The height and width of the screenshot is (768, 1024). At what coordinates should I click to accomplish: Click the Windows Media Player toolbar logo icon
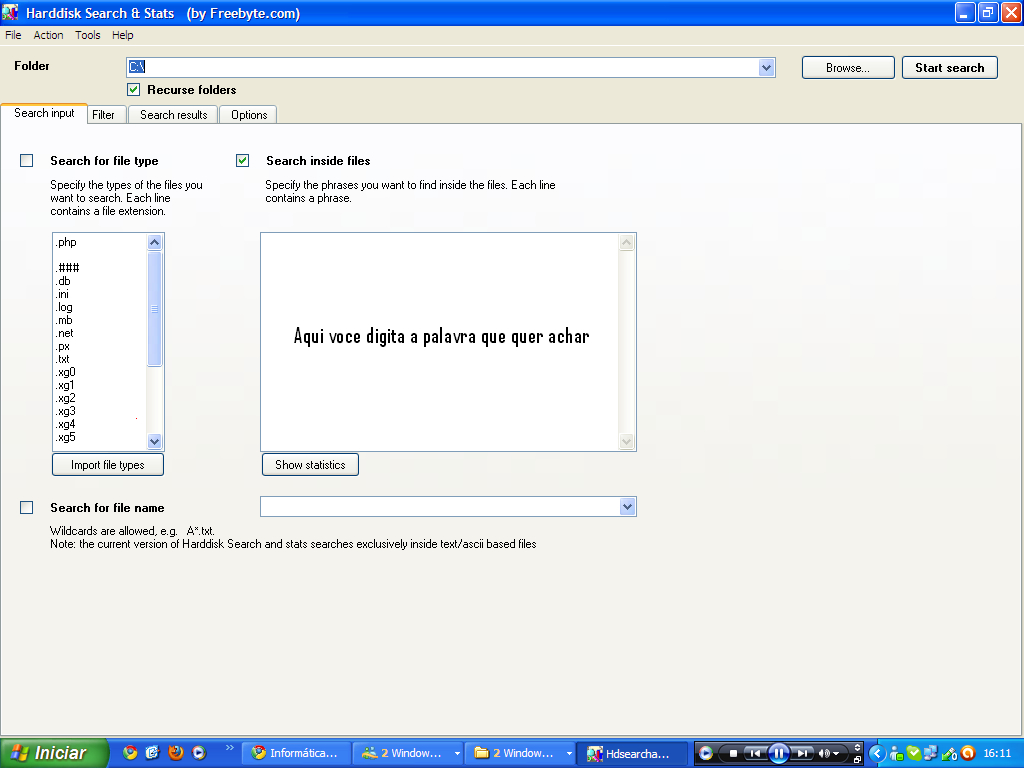705,753
